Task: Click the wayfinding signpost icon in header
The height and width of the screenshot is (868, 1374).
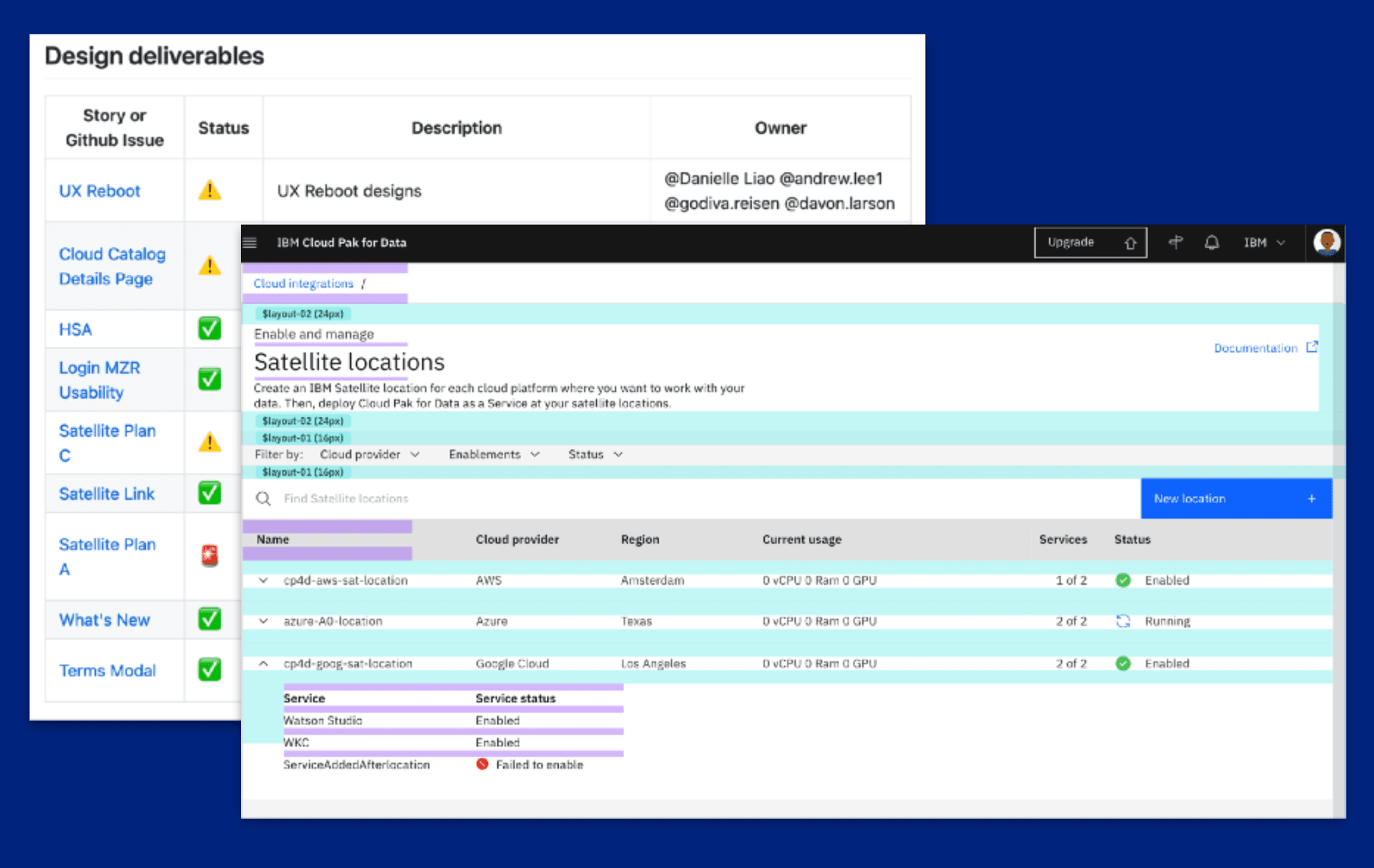Action: point(1176,243)
